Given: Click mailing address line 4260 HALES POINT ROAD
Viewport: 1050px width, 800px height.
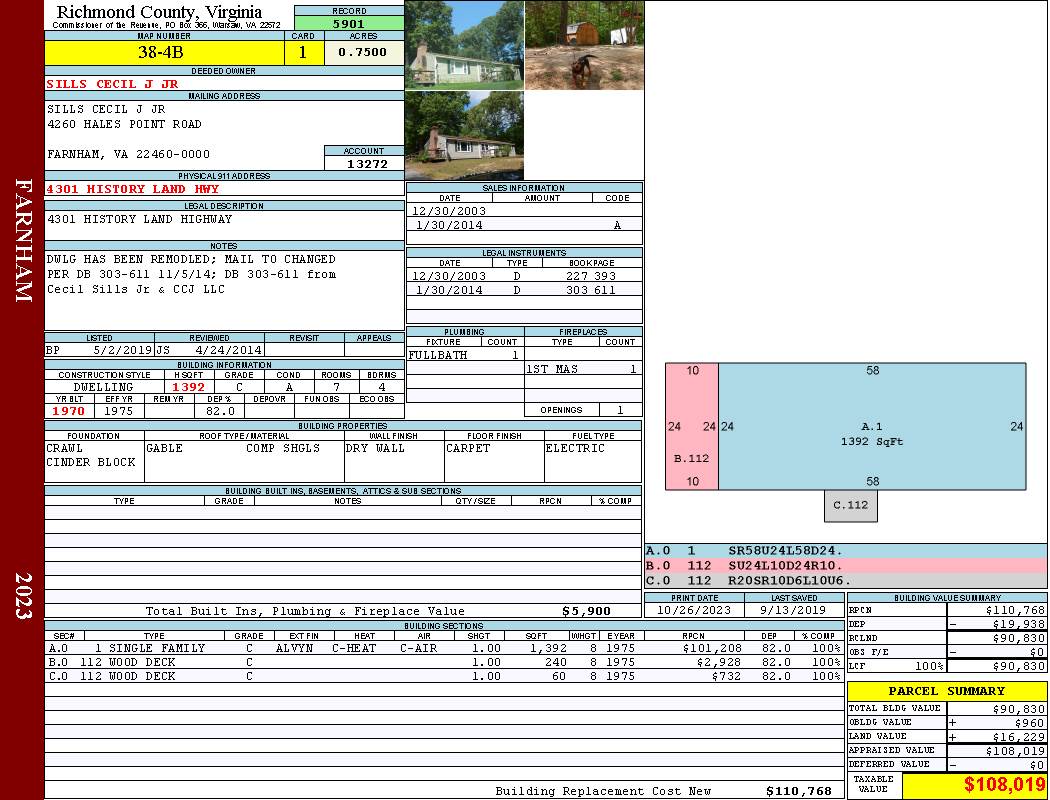Looking at the screenshot, I should coord(124,124).
